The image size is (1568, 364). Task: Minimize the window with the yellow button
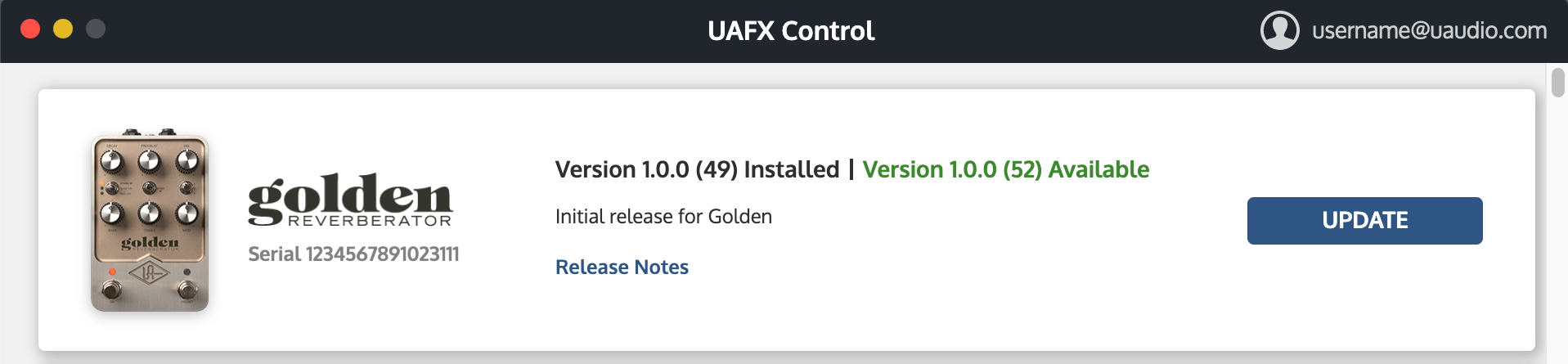pos(63,29)
